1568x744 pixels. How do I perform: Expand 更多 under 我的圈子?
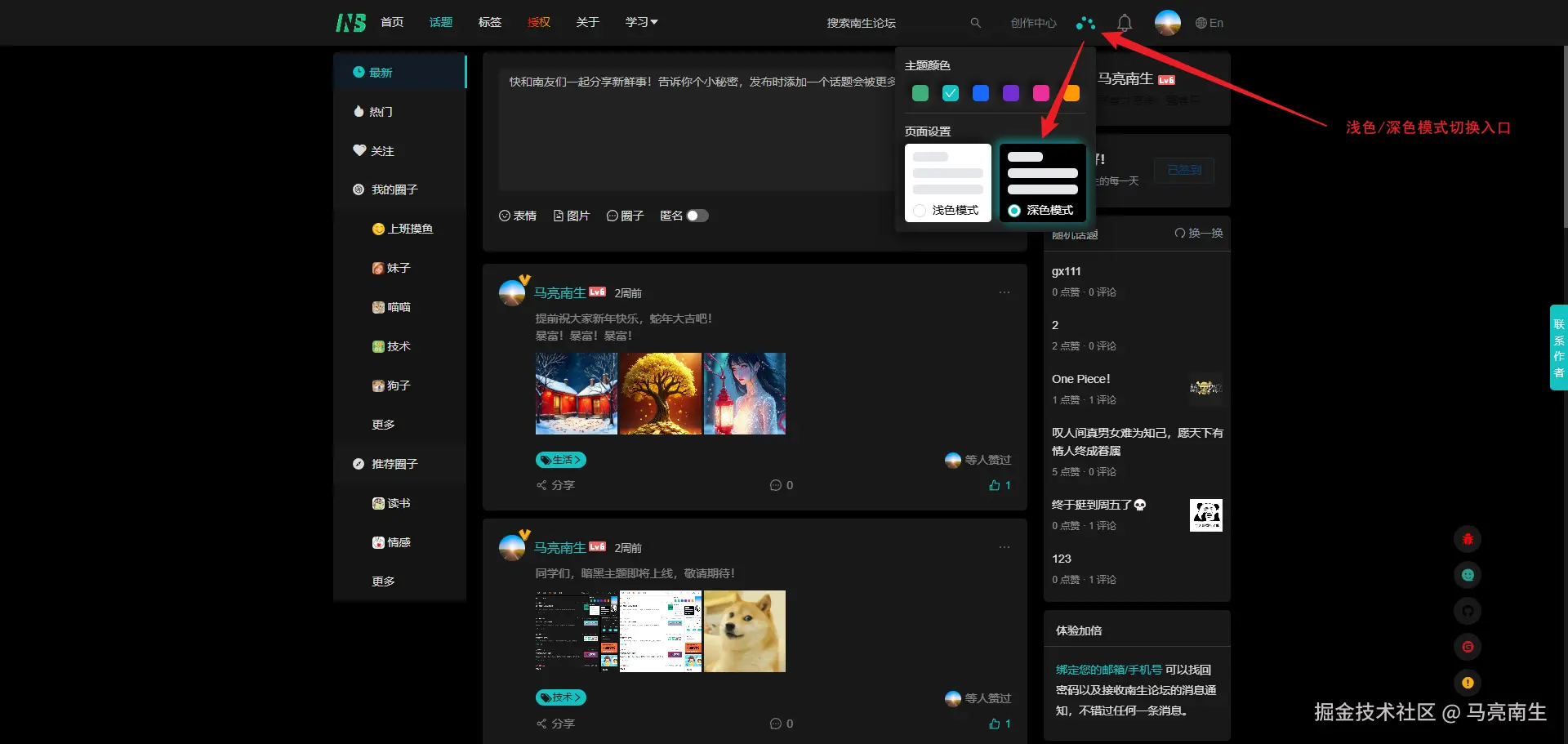pyautogui.click(x=383, y=424)
